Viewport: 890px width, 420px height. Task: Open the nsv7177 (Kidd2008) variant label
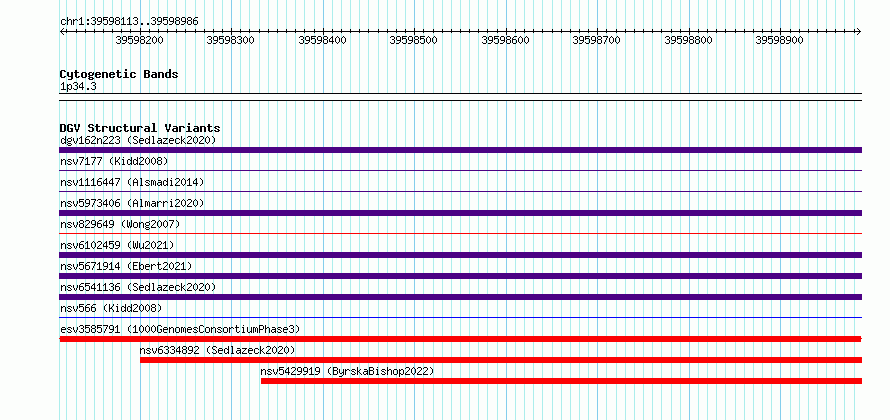(x=114, y=161)
